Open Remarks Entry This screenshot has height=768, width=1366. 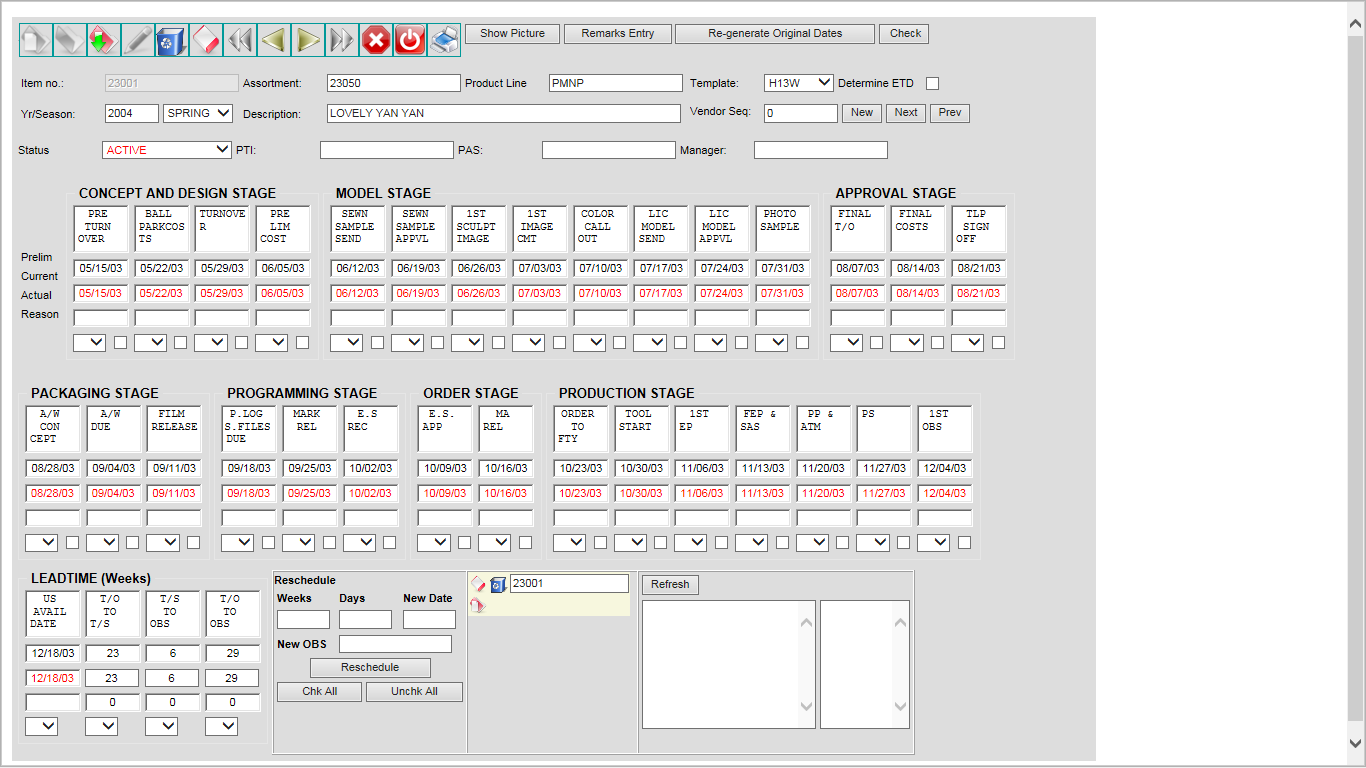618,34
